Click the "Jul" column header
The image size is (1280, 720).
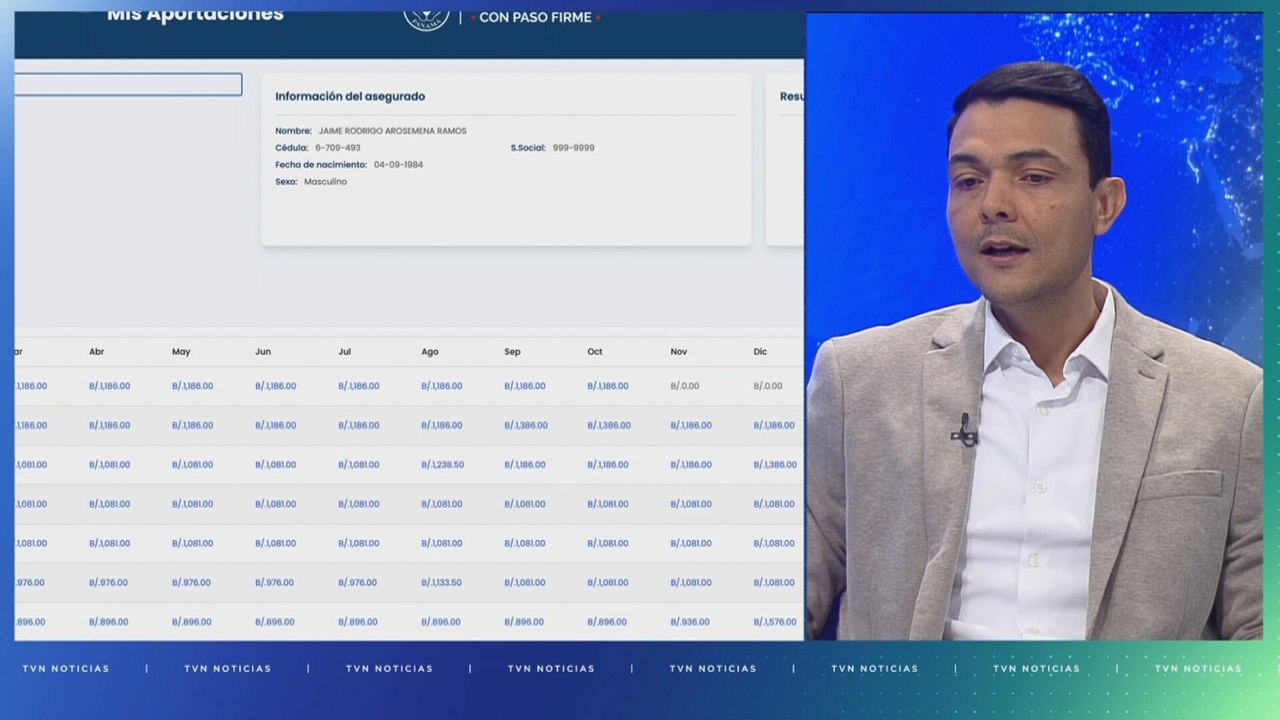point(344,352)
